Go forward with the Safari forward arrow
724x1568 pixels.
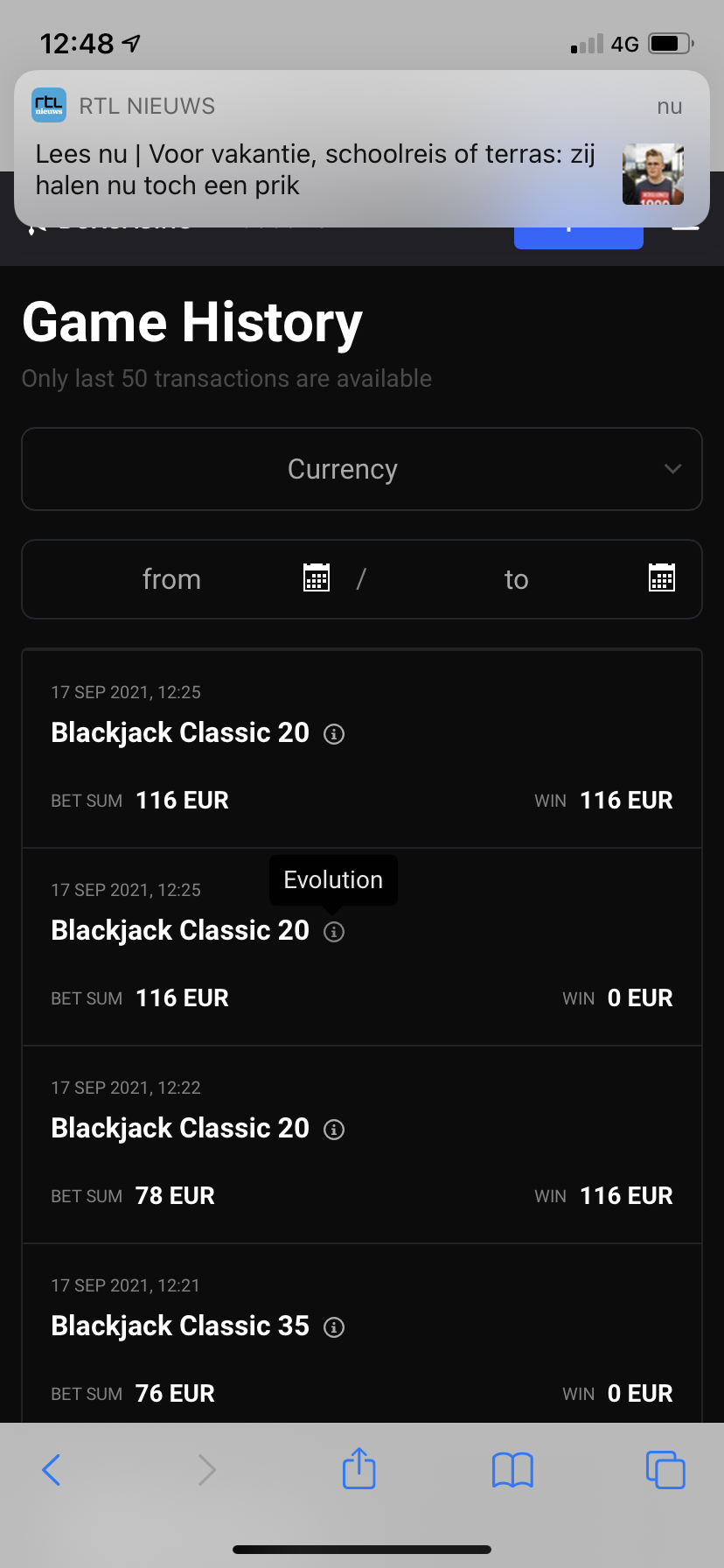coord(206,1470)
